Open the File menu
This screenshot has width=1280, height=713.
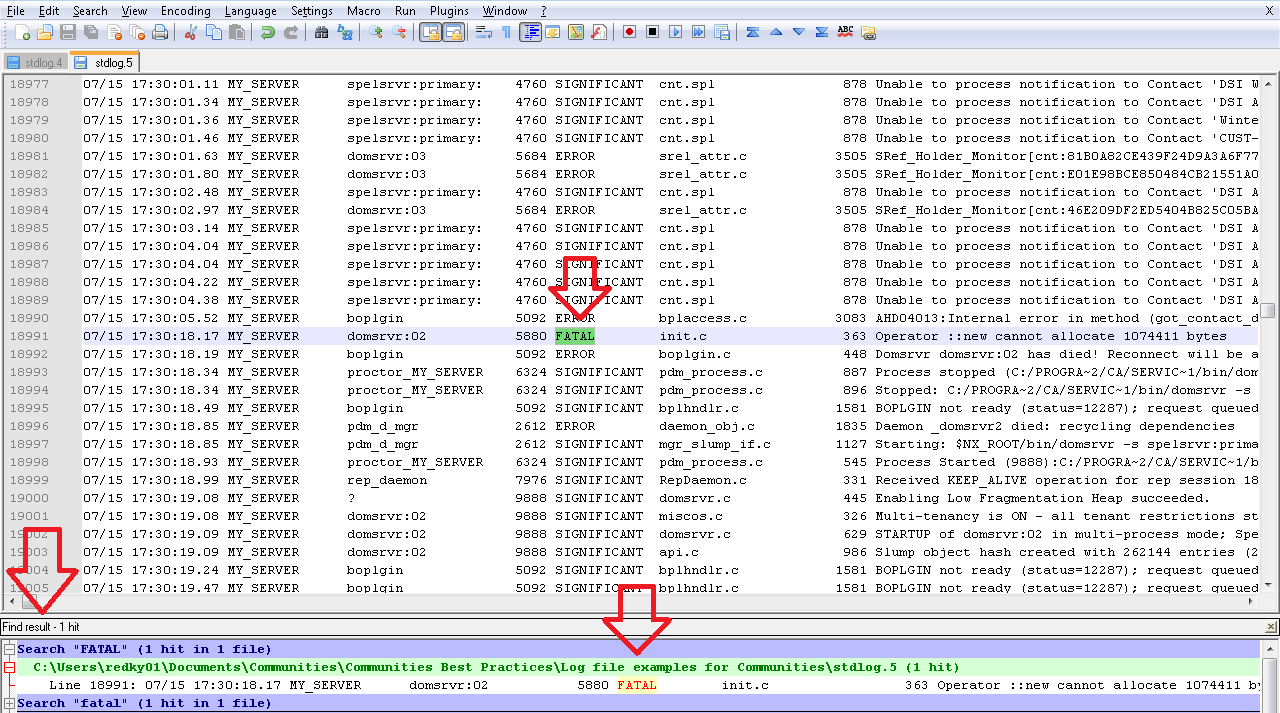tap(16, 10)
